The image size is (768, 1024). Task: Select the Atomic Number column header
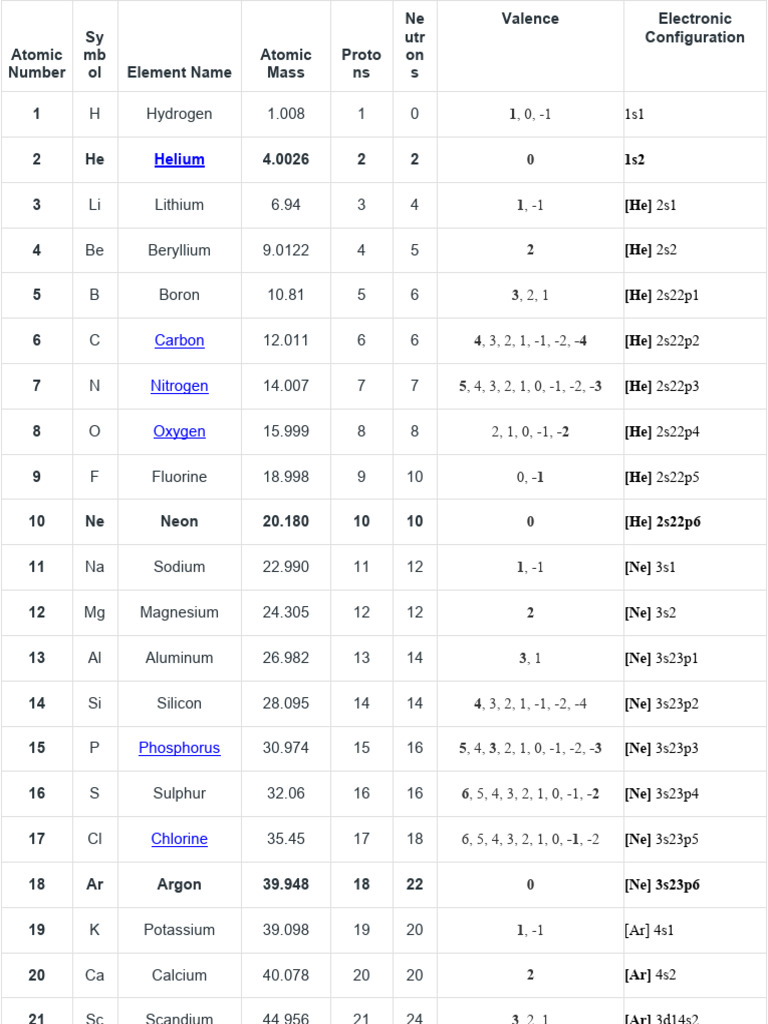tap(37, 63)
